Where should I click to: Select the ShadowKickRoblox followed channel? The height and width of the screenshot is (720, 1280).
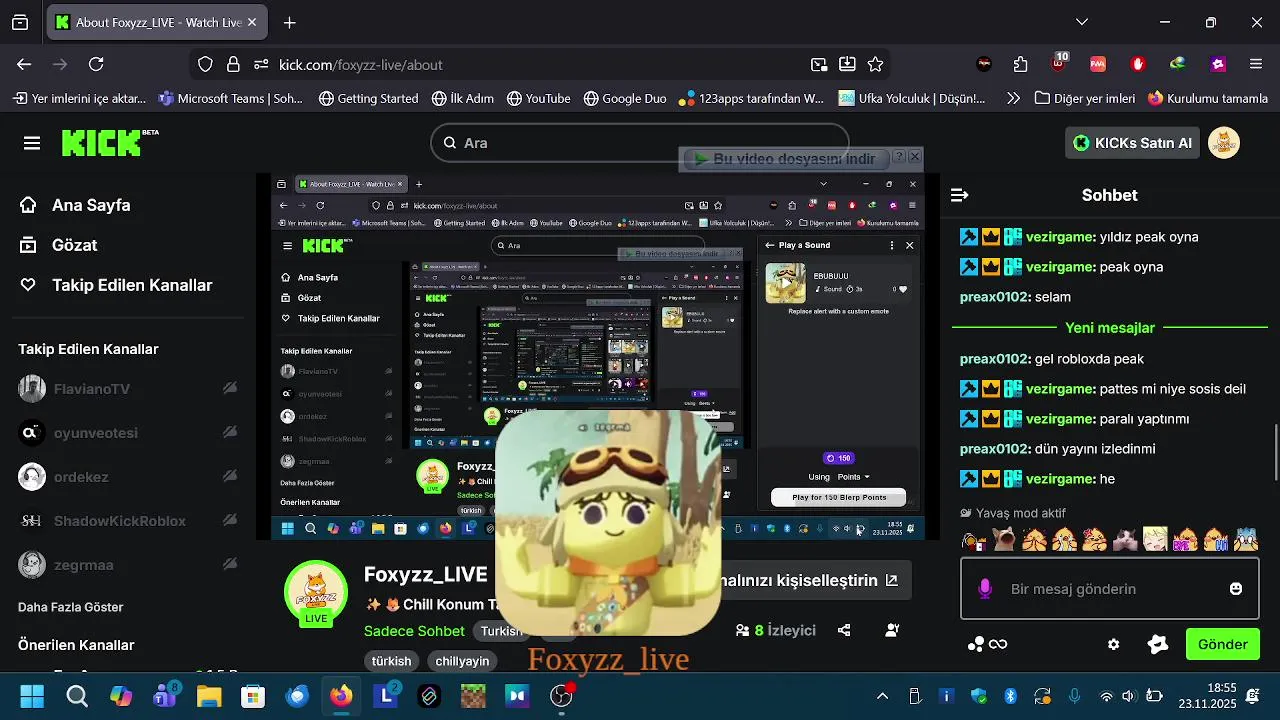(128, 521)
